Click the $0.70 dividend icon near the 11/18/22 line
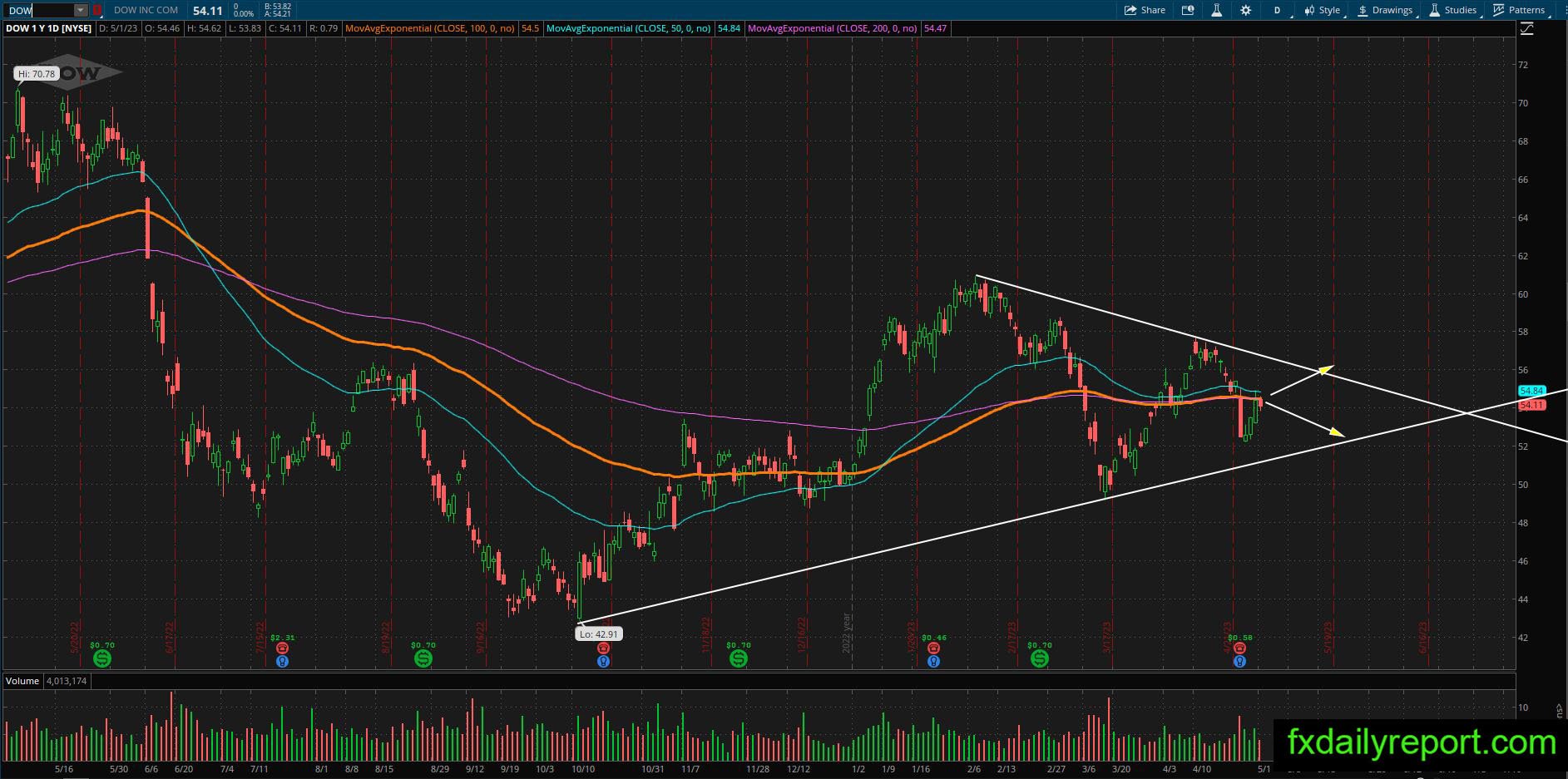The width and height of the screenshot is (1568, 779). tap(738, 658)
